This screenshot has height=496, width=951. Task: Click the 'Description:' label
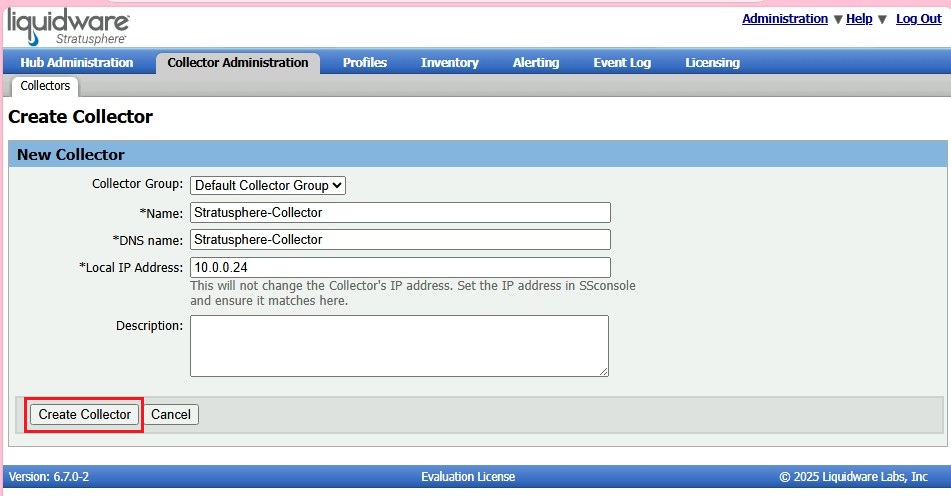point(149,326)
